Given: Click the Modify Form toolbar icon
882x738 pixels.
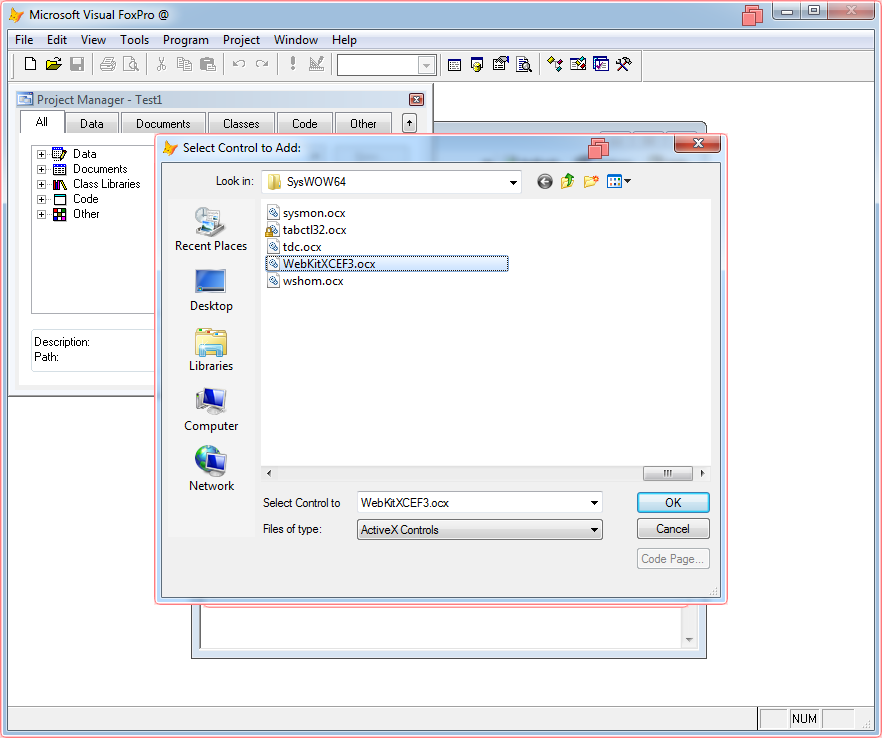Looking at the screenshot, I should tap(316, 64).
